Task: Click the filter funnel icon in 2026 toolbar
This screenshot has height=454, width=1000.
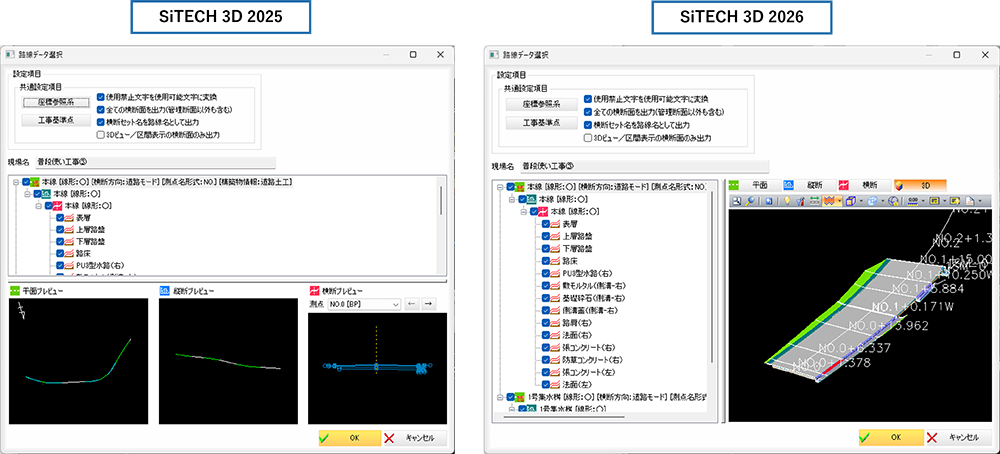Action: (800, 201)
